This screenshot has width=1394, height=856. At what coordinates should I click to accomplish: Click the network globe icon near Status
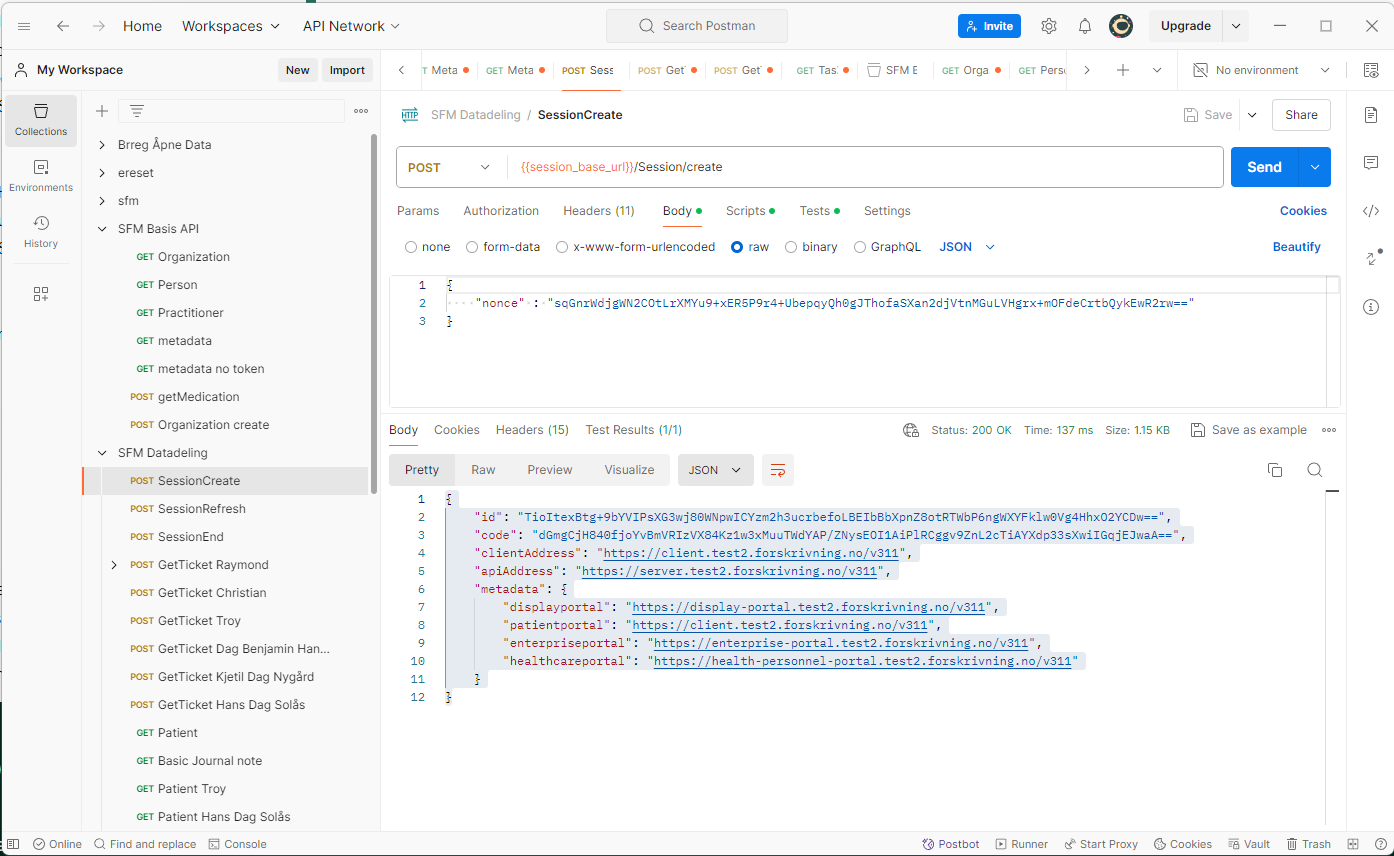pyautogui.click(x=911, y=430)
